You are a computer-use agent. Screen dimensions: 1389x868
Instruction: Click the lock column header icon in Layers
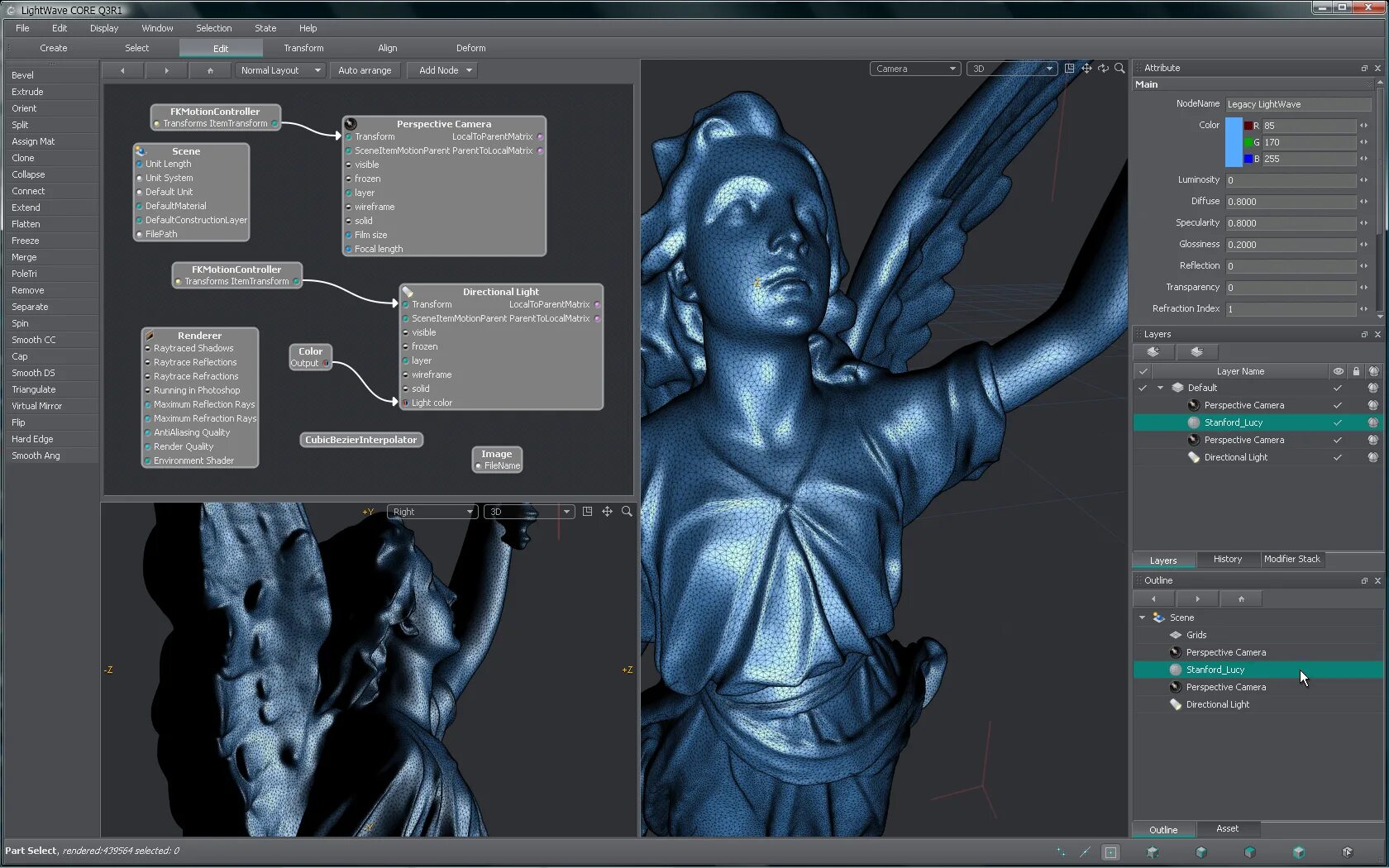(x=1356, y=371)
